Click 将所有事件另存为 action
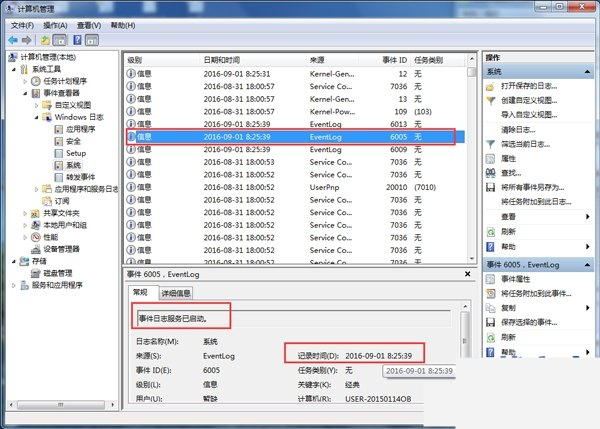Viewport: 600px width, 429px height. pos(533,187)
